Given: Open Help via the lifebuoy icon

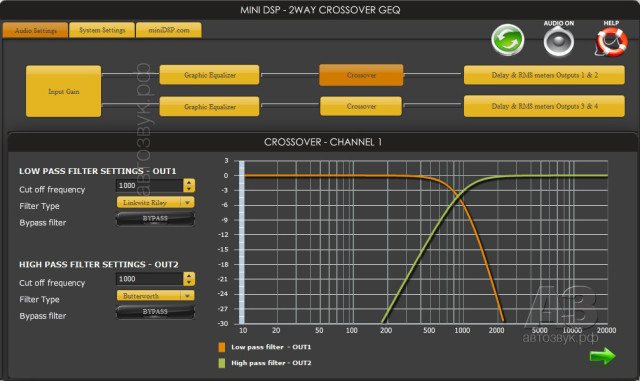Looking at the screenshot, I should click(x=611, y=42).
